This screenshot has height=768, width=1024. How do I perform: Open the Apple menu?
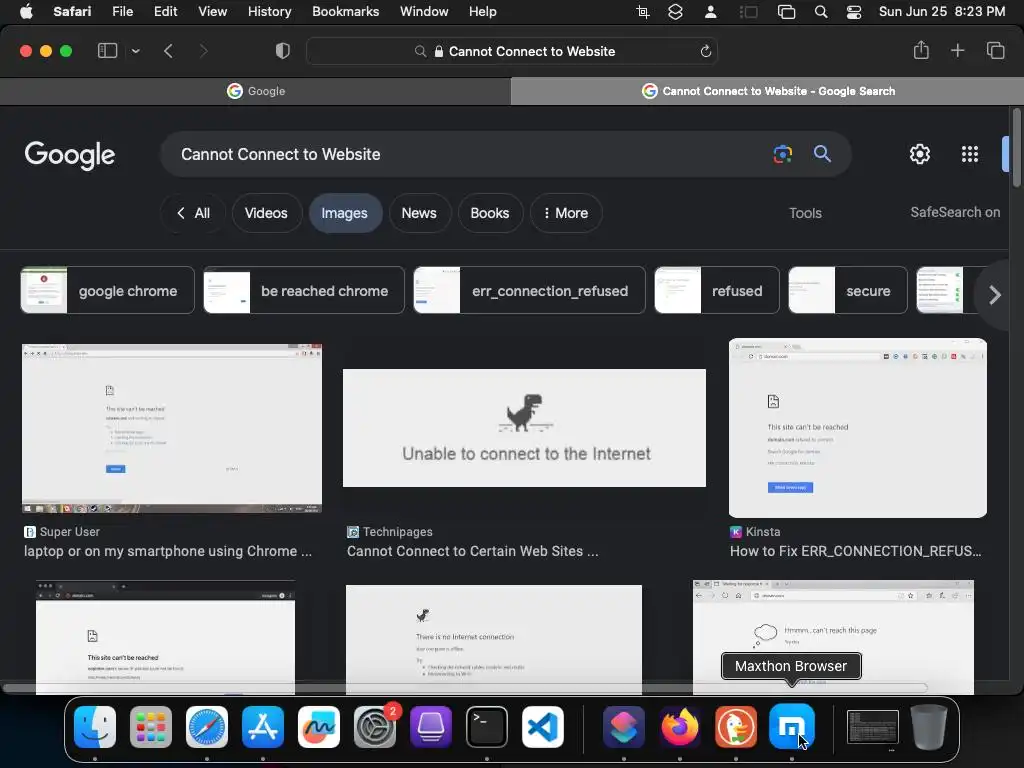26,12
